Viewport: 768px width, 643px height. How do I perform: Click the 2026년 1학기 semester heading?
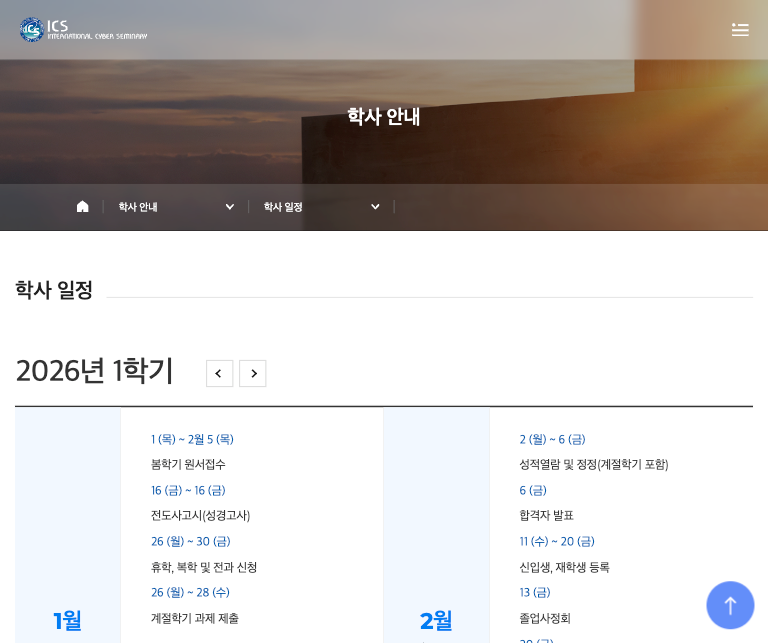(95, 371)
